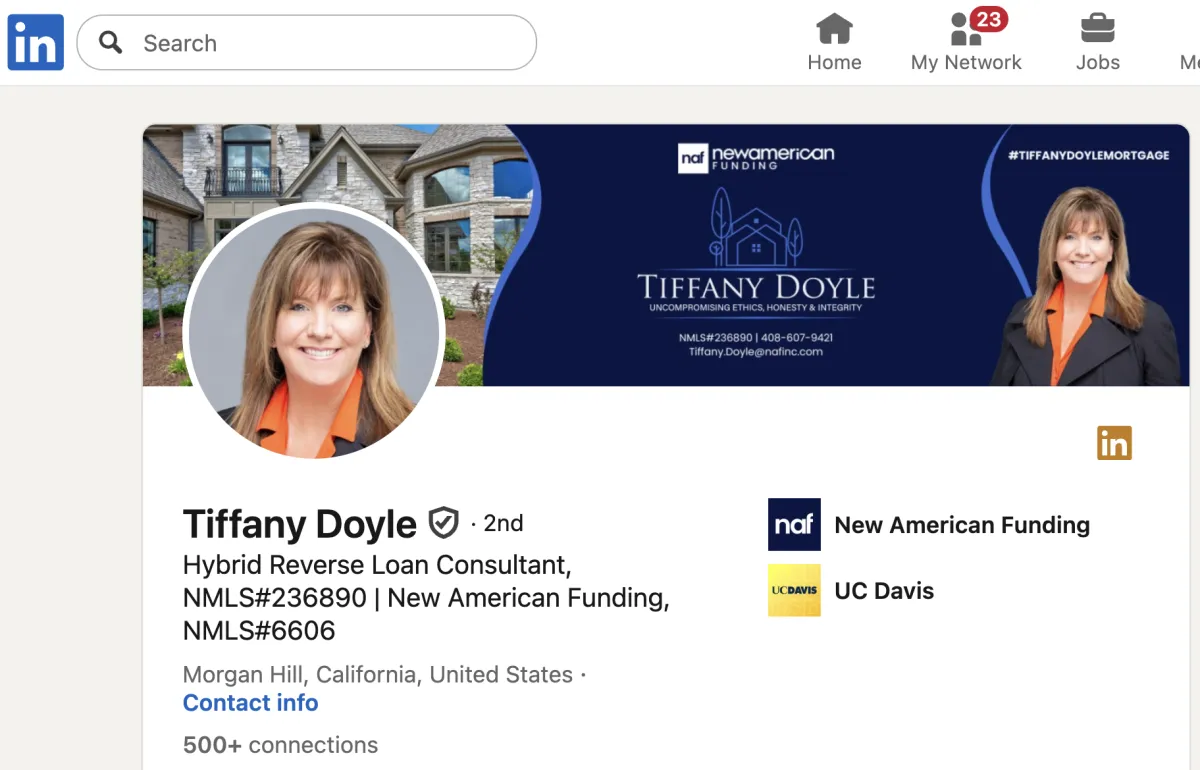View the 23 network notifications badge
Screen dimensions: 1200x770
tap(988, 19)
